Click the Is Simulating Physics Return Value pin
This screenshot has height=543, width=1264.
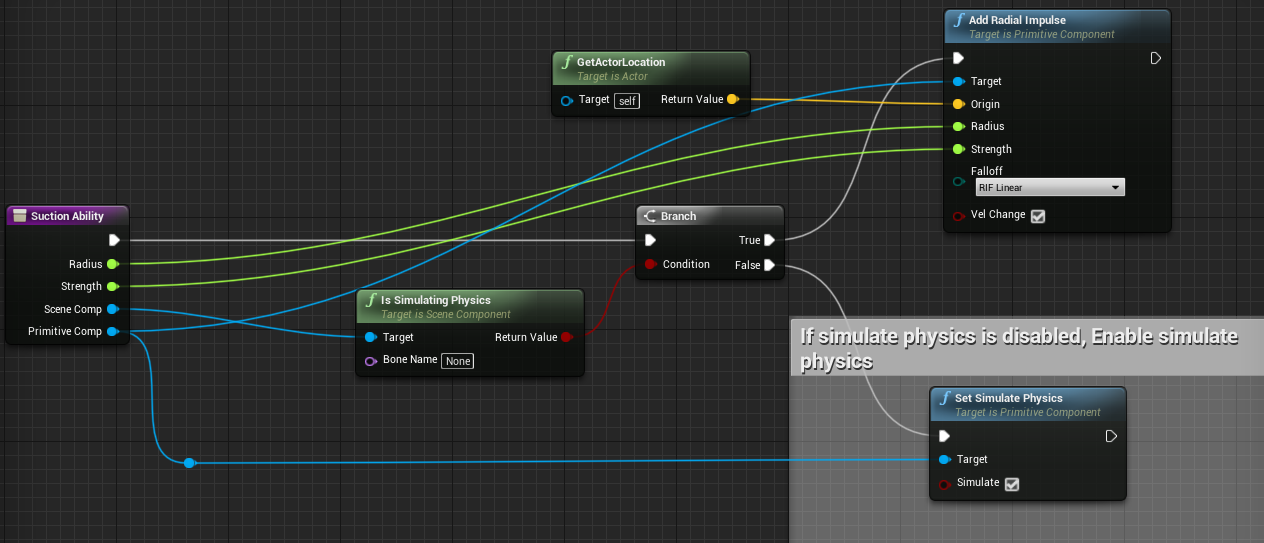click(x=567, y=337)
